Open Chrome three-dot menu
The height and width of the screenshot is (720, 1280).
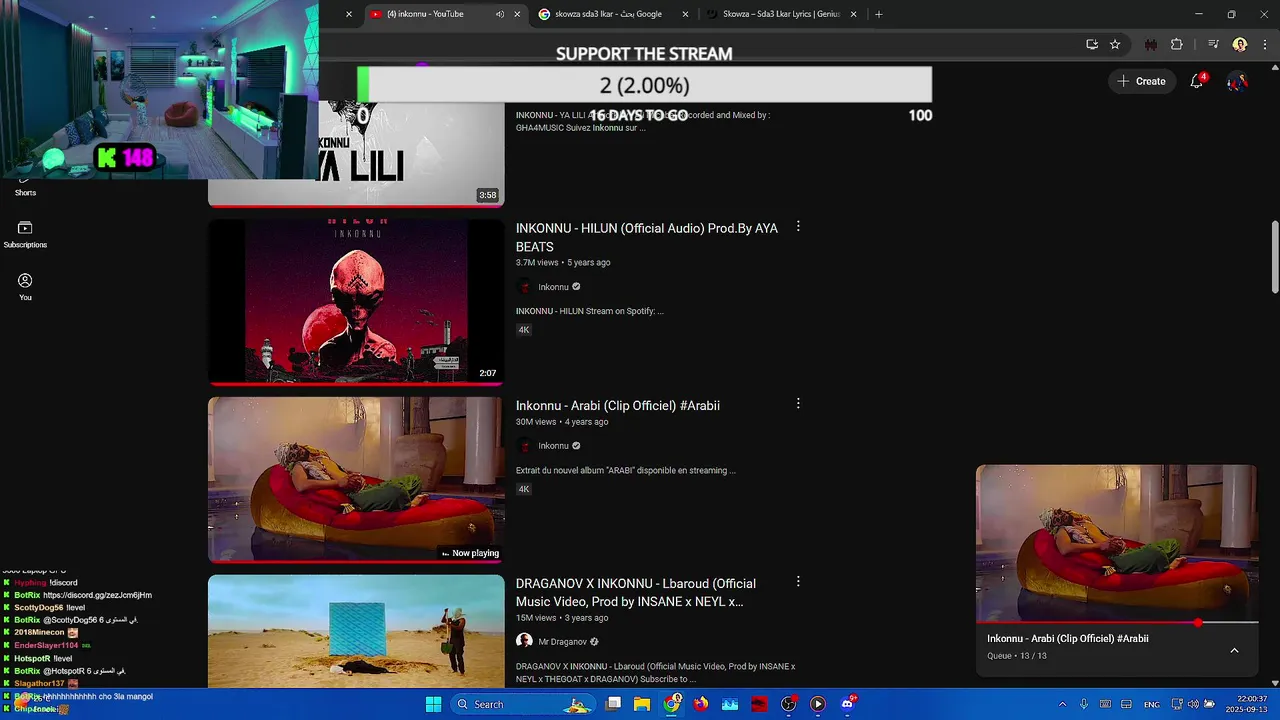point(1265,44)
